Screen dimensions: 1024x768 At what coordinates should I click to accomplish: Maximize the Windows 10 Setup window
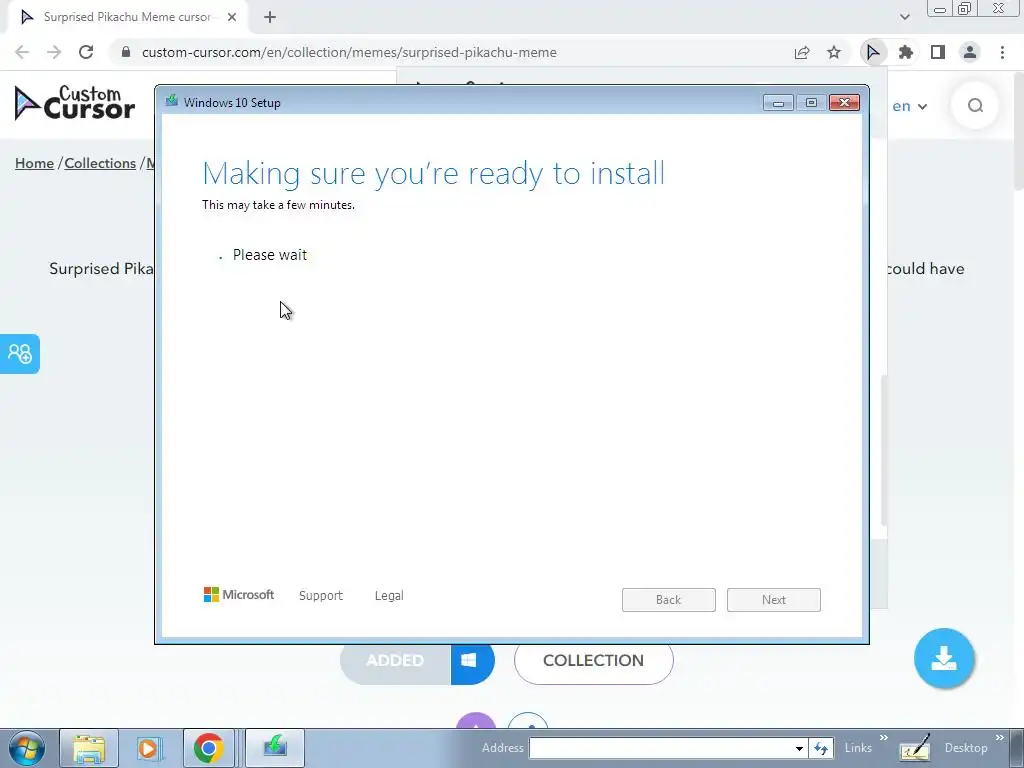[811, 103]
